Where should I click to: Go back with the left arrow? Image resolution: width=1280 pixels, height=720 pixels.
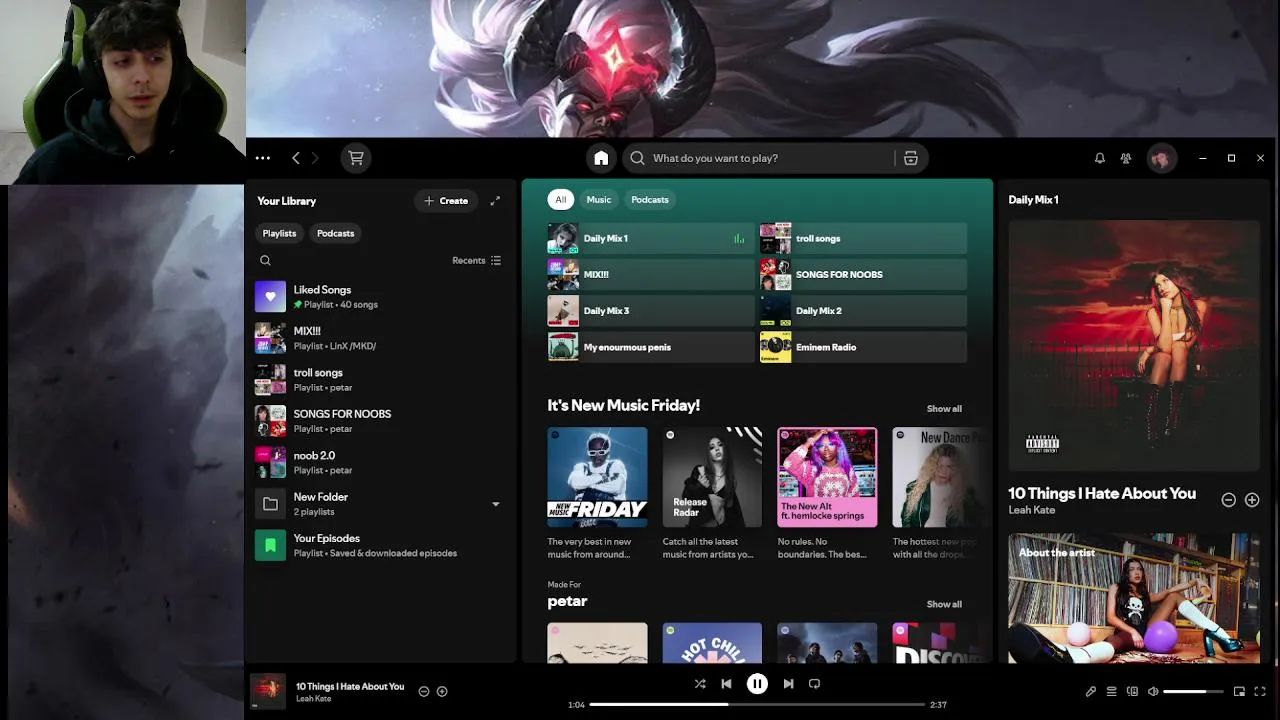coord(296,158)
